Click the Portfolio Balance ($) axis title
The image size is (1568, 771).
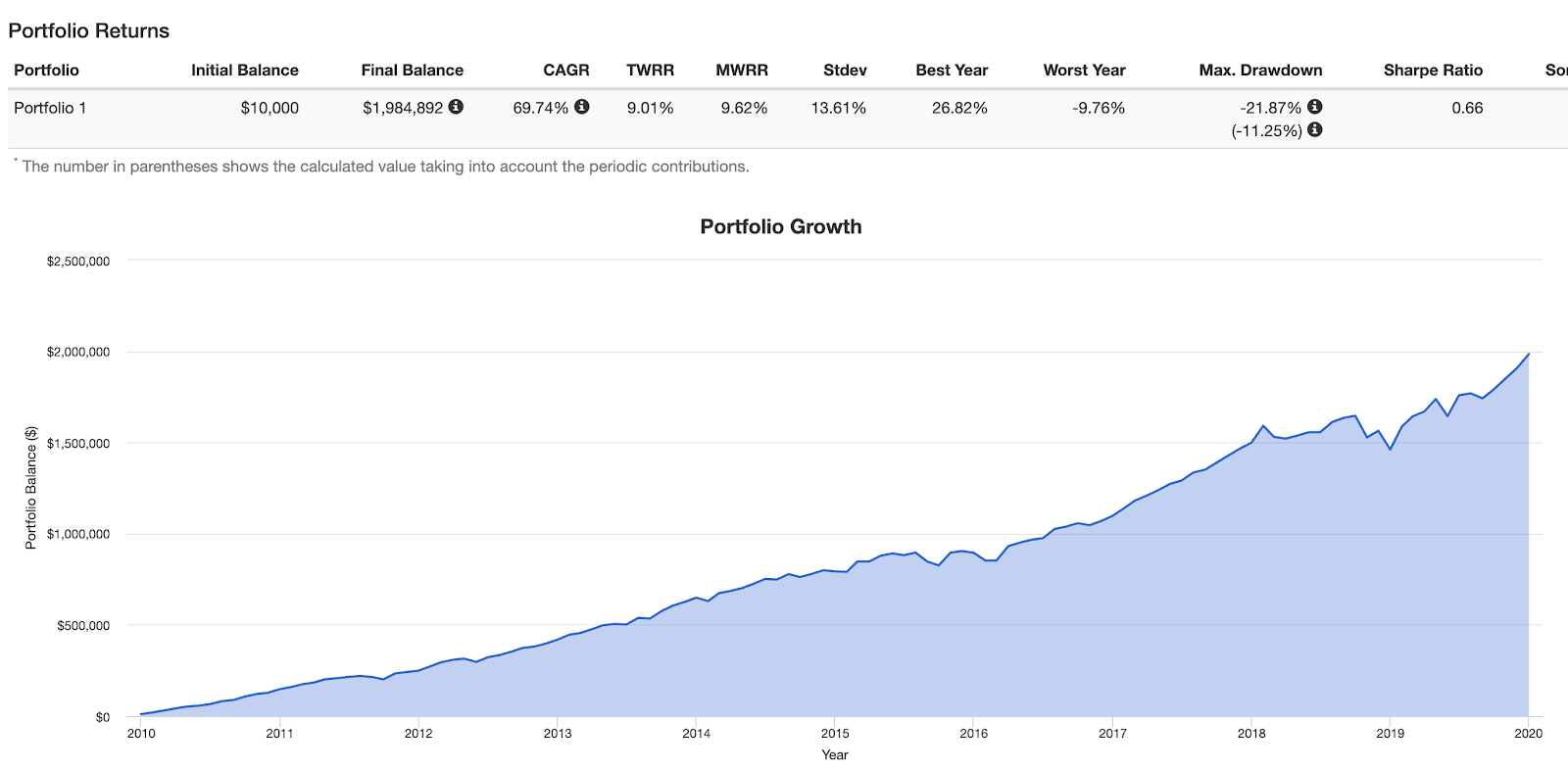click(30, 488)
